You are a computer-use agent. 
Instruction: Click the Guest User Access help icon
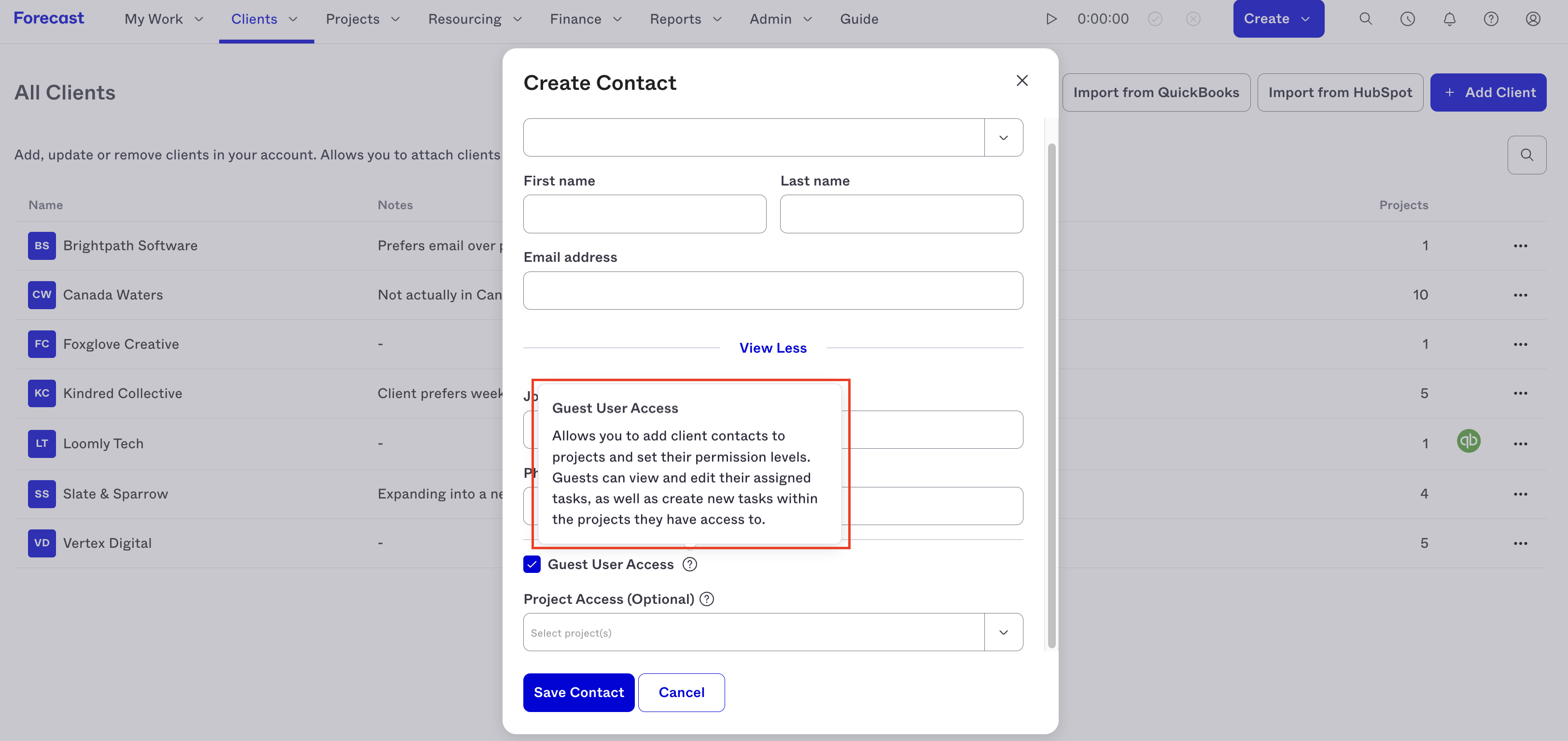690,564
